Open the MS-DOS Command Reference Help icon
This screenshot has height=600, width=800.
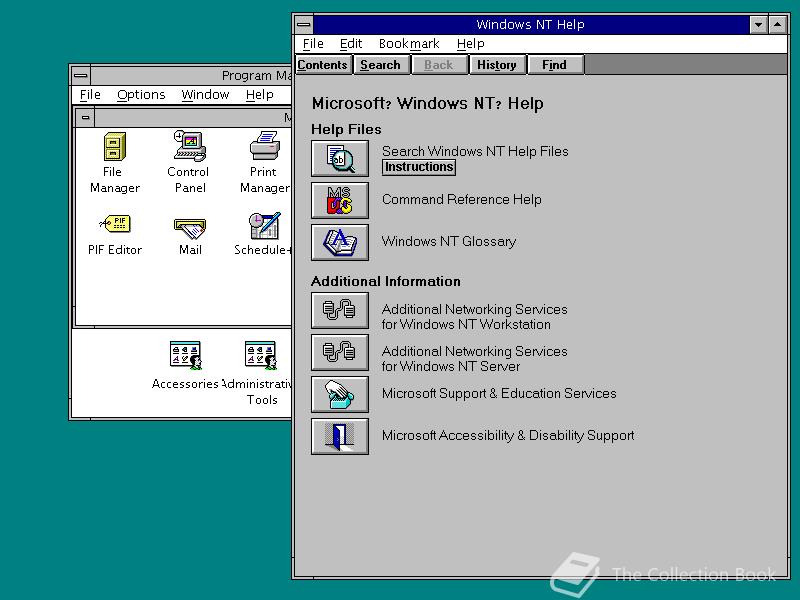coord(340,201)
